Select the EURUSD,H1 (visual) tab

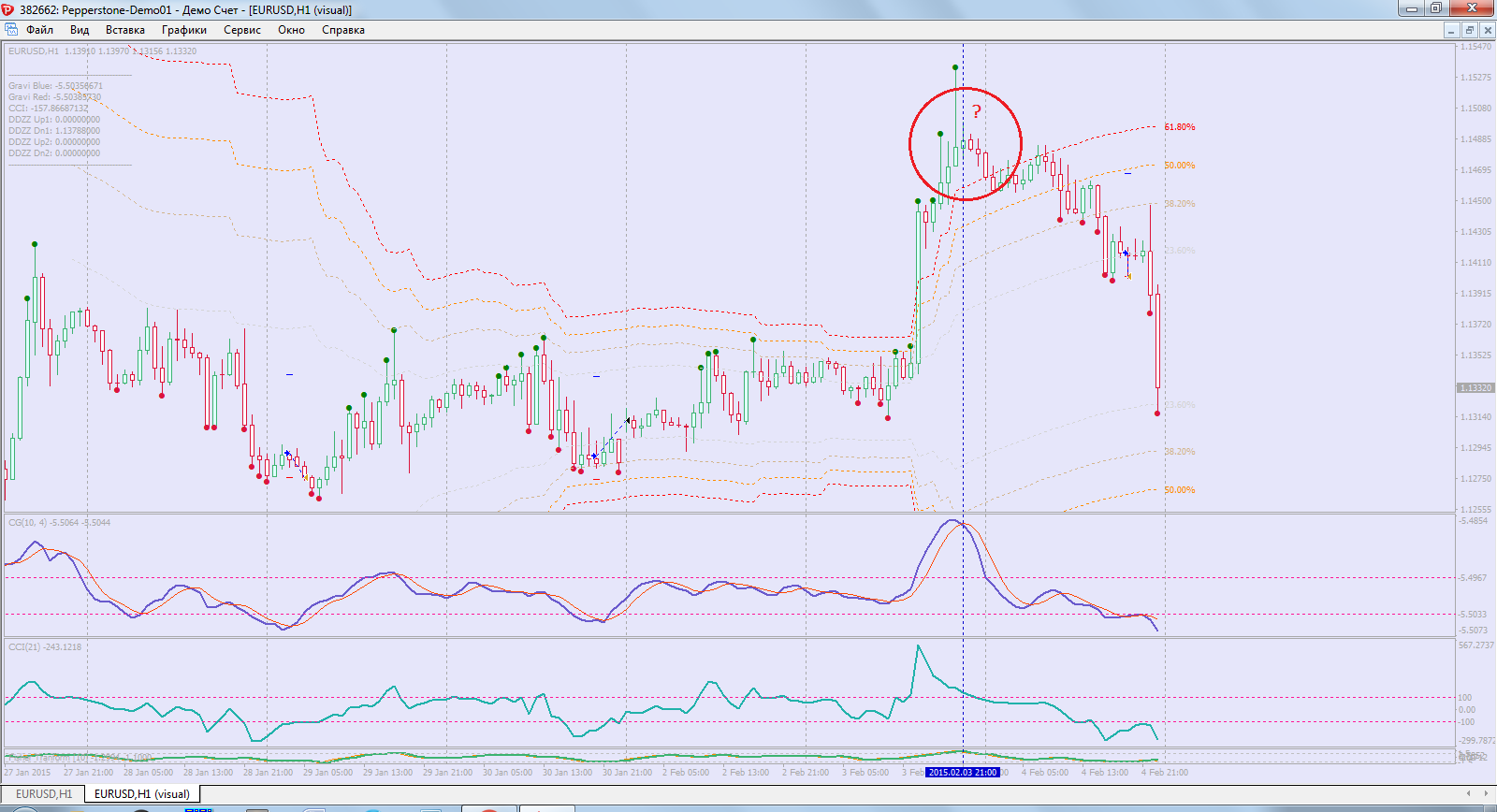tap(142, 794)
